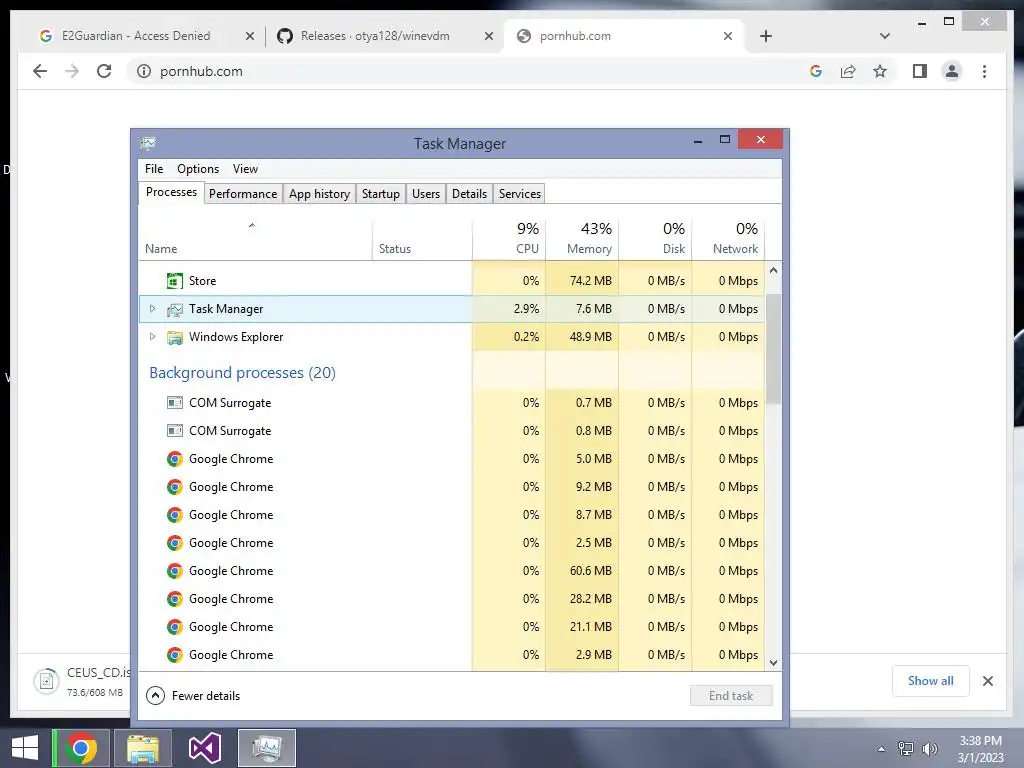Switch to the App history tab
Screen dimensions: 1024x768
point(319,194)
